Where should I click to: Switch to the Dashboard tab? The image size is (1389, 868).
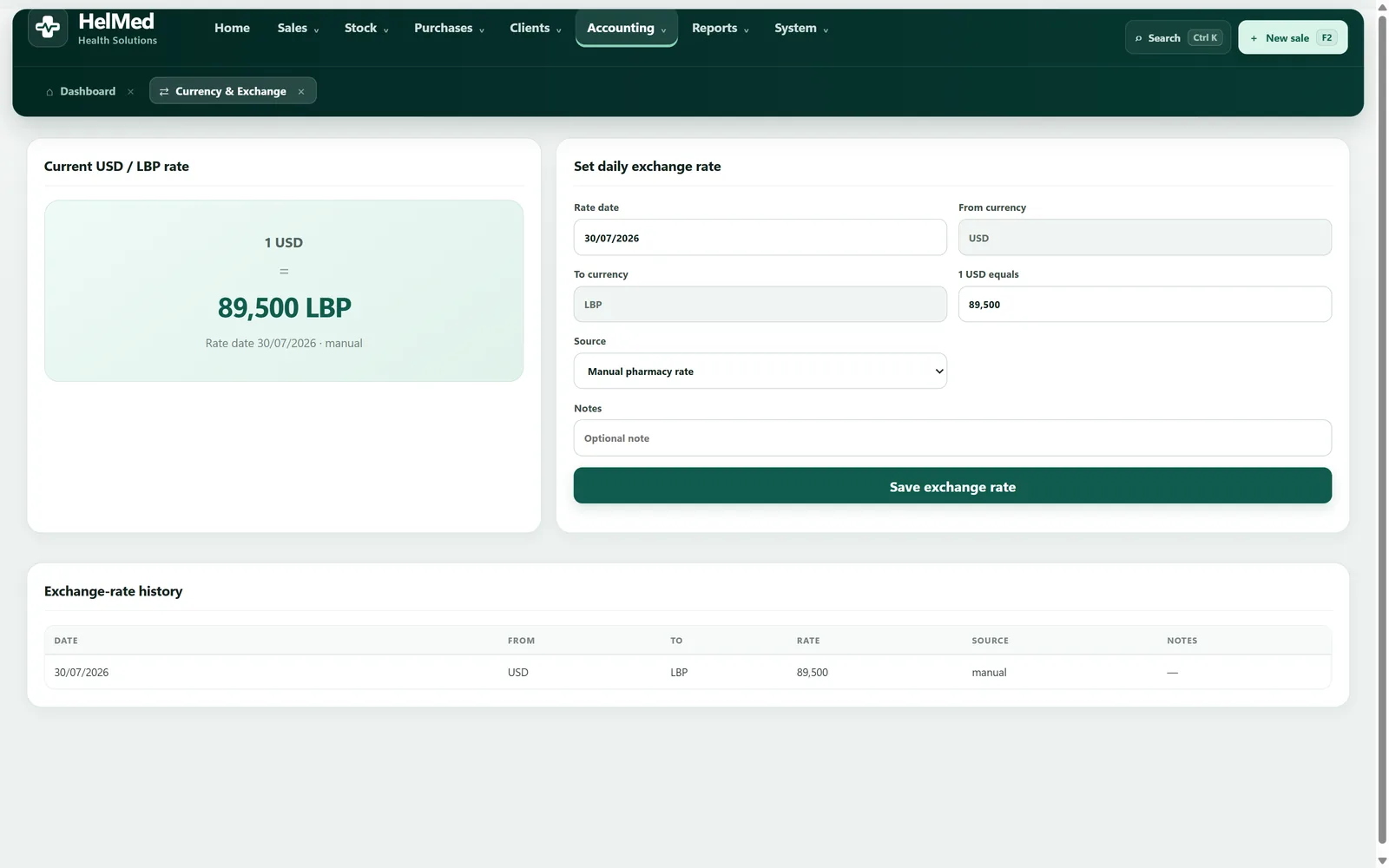click(87, 91)
